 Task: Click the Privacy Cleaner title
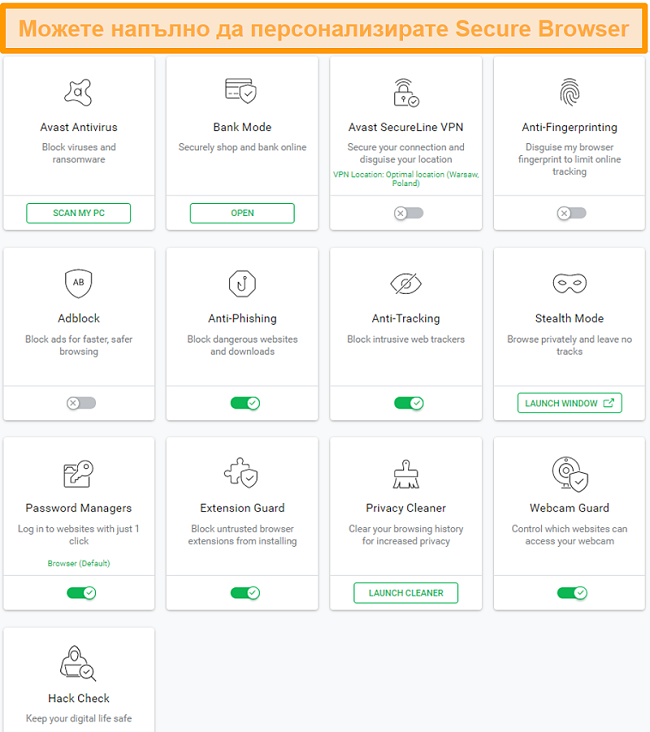click(406, 508)
